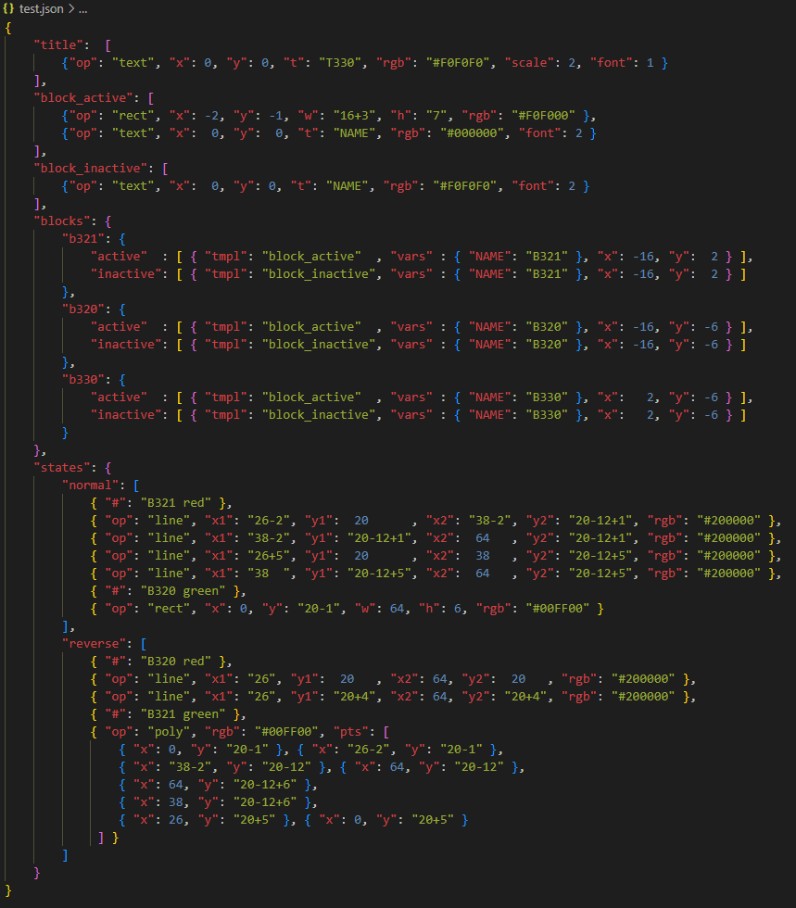
Task: Open the breadcrumb ellipsis symbol list
Action: 83,8
